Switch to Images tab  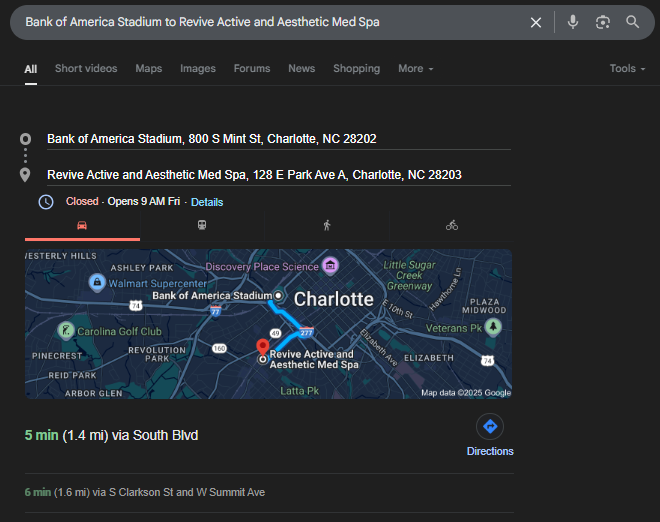(198, 69)
